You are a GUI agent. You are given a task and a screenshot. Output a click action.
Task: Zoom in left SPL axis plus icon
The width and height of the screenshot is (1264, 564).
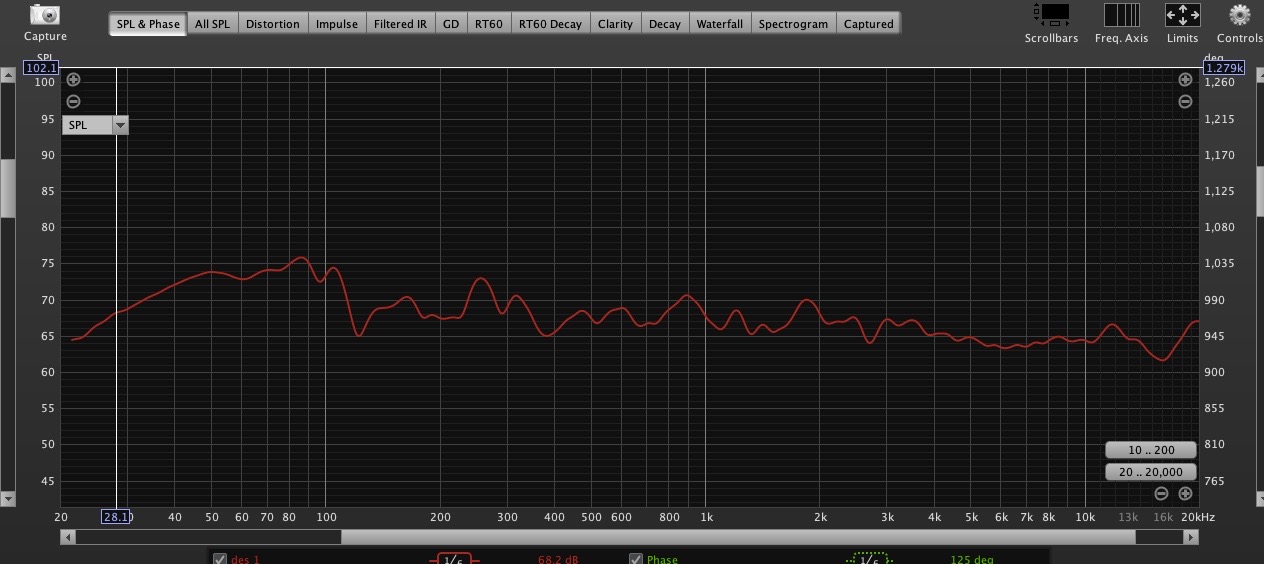73,80
